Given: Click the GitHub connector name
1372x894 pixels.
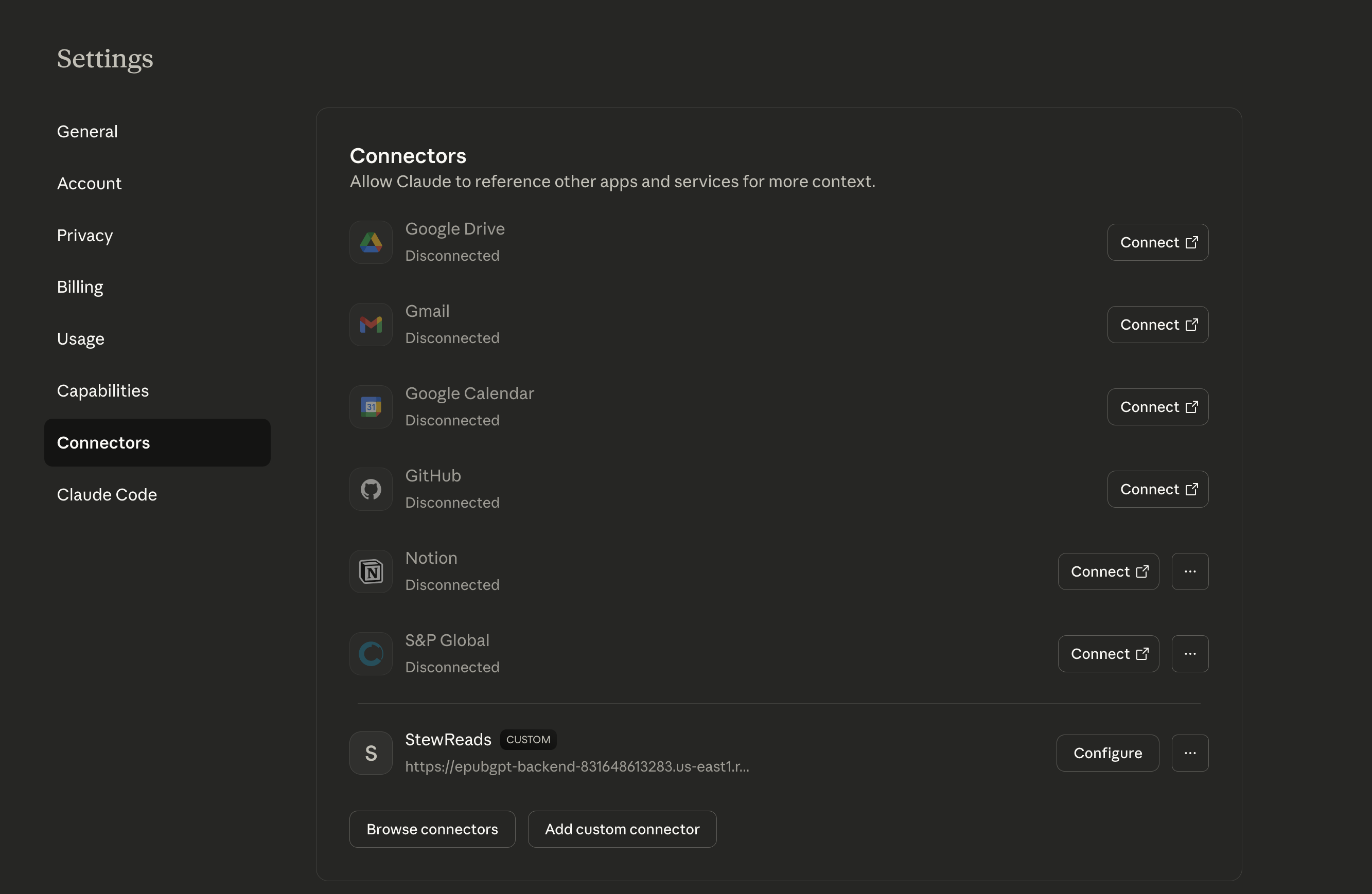Looking at the screenshot, I should click(433, 476).
